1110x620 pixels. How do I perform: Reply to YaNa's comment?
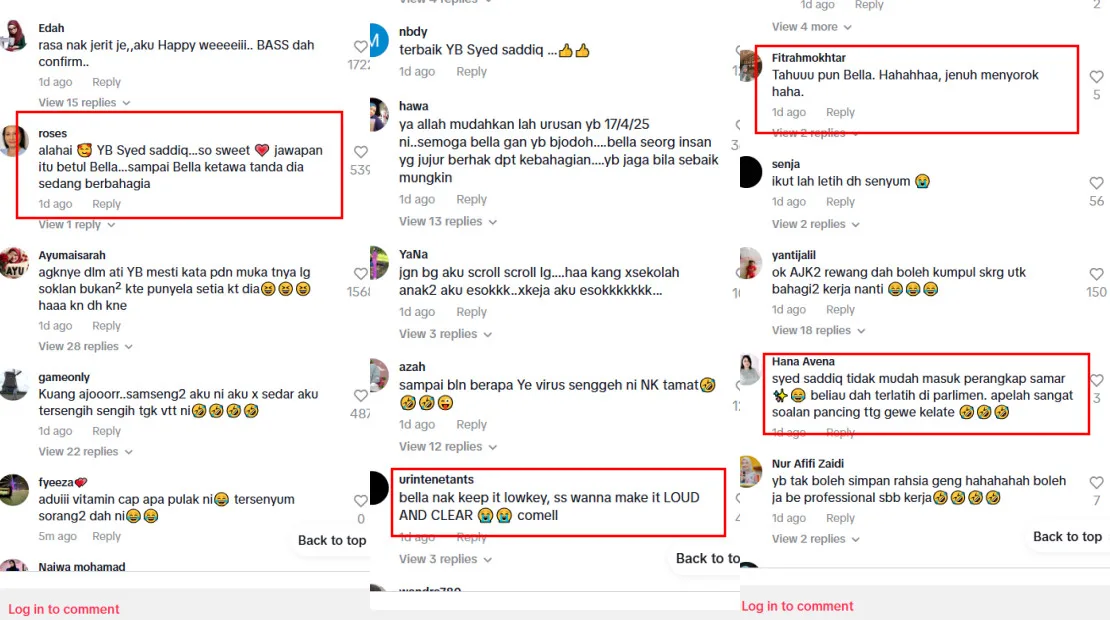coord(471,312)
